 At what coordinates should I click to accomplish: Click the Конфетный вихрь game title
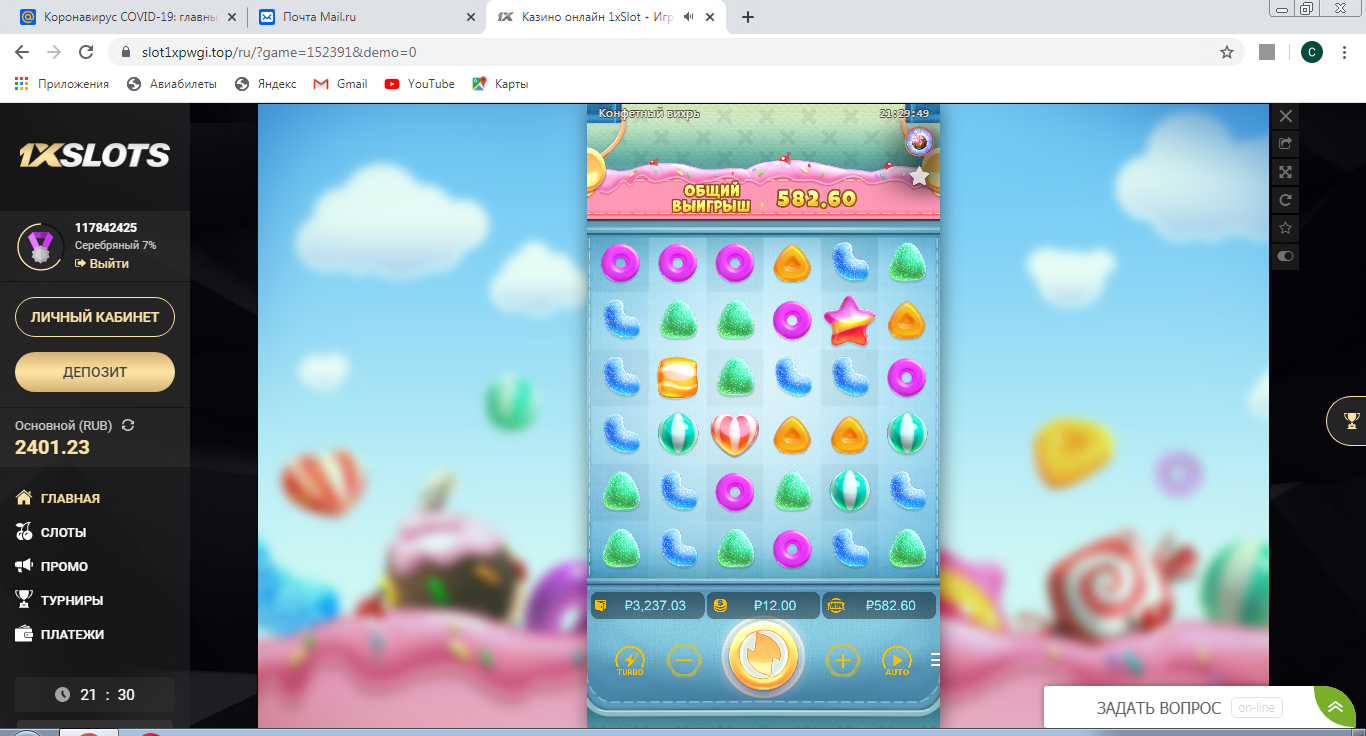[649, 113]
